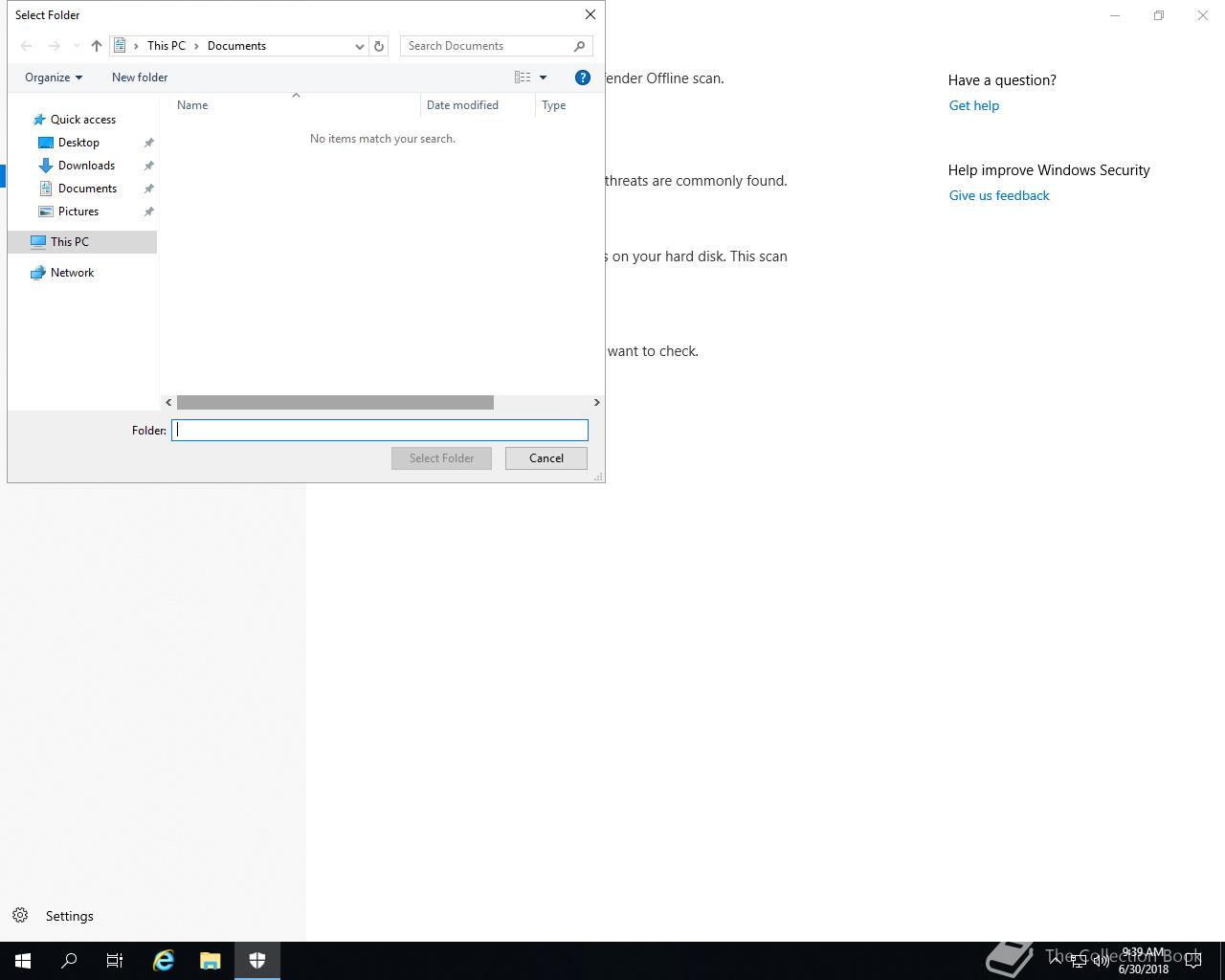Image resolution: width=1225 pixels, height=980 pixels.
Task: Click into the Folder name input field
Action: click(380, 431)
